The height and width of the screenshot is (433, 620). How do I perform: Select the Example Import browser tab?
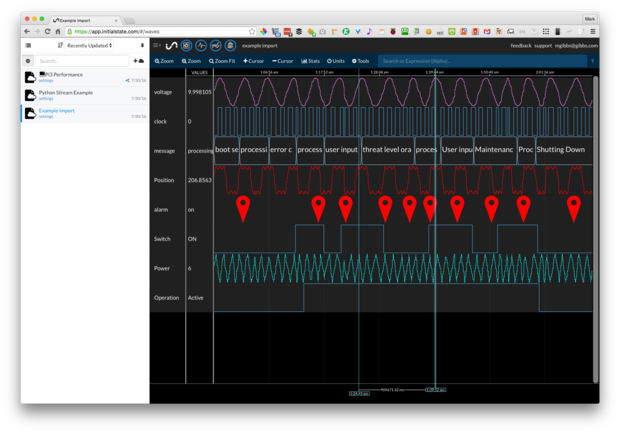[85, 20]
